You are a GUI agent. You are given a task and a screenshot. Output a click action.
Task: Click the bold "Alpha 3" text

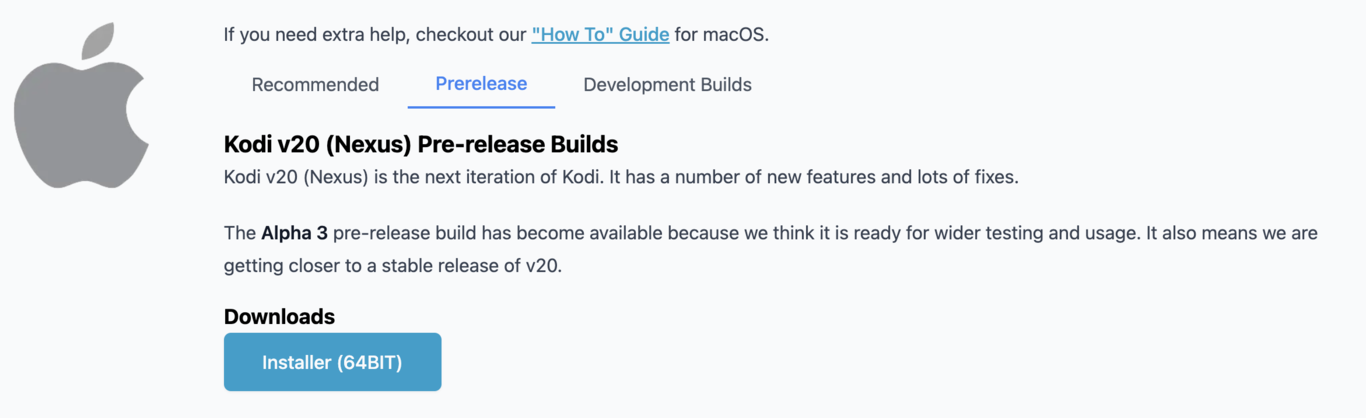coord(294,233)
